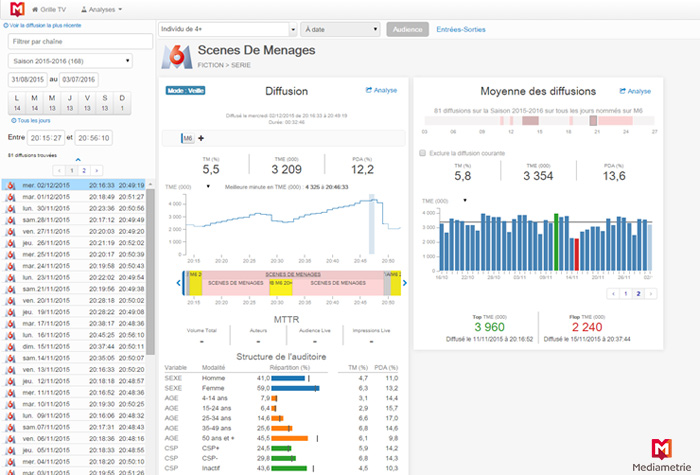Toggle the Wednesday (M 13) day button
Image resolution: width=700 pixels, height=475 pixels.
click(52, 103)
